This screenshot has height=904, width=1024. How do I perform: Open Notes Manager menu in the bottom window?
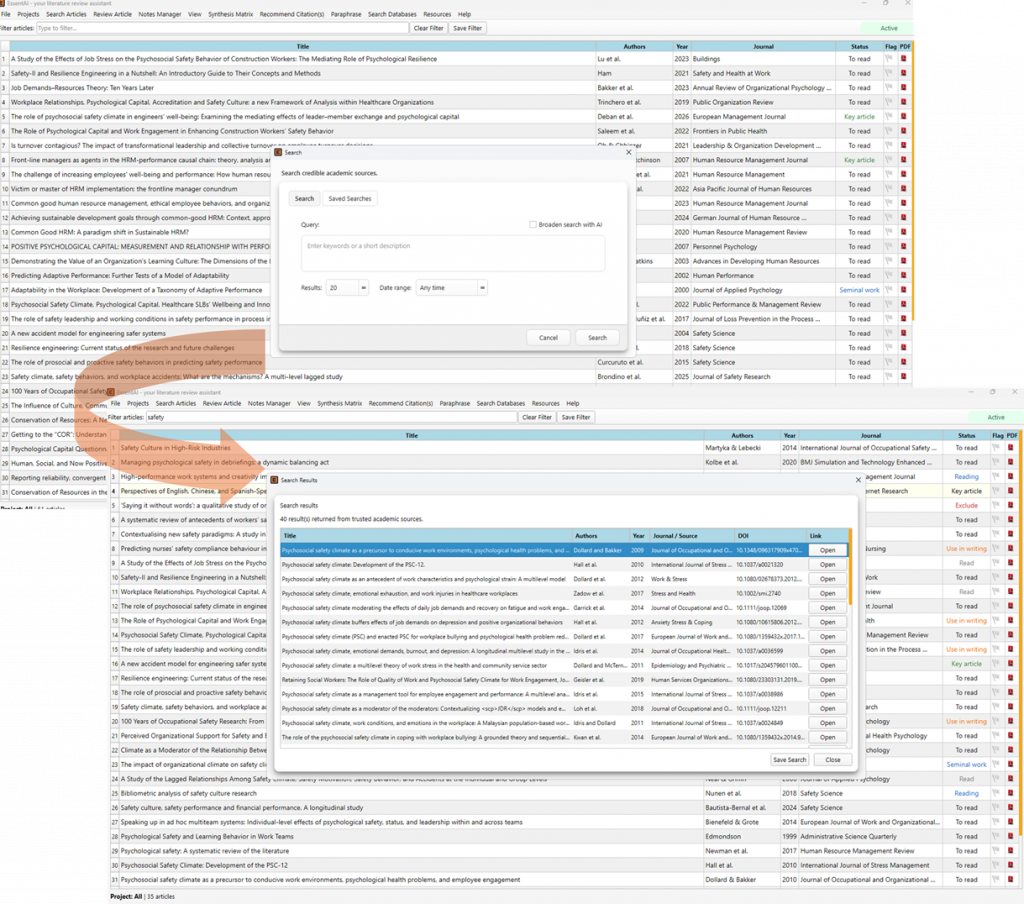point(269,403)
